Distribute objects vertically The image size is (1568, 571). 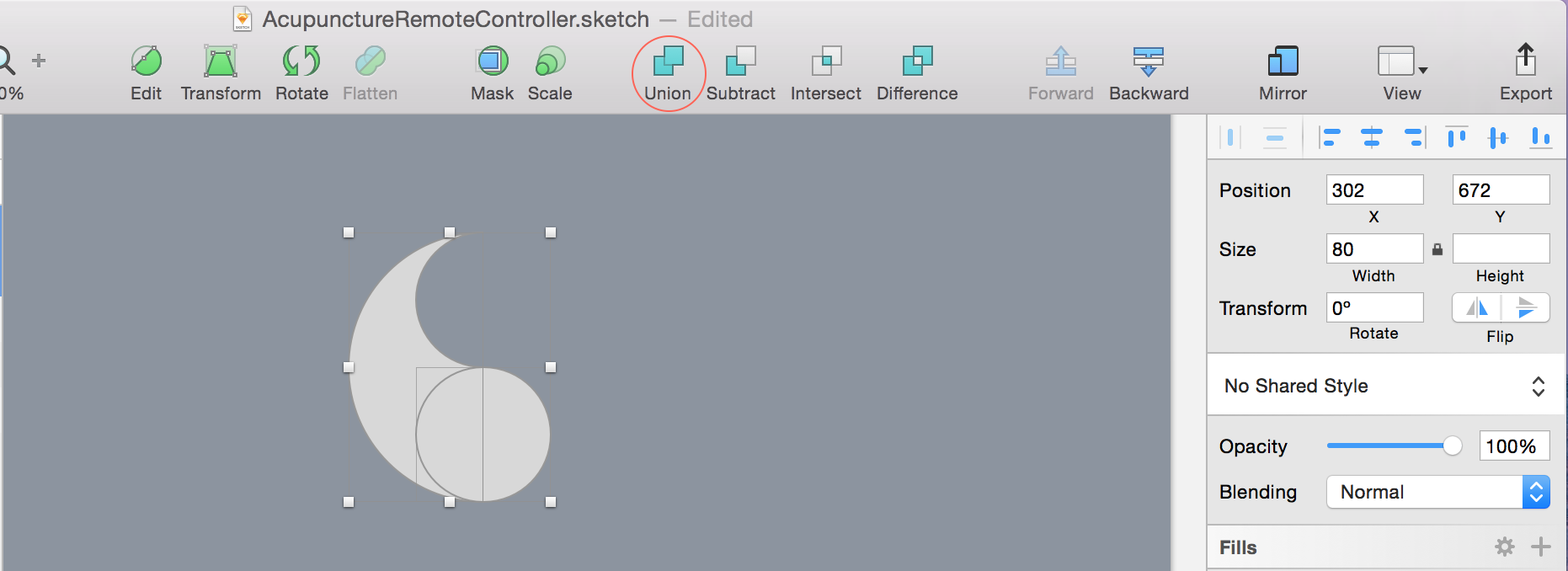1275,137
